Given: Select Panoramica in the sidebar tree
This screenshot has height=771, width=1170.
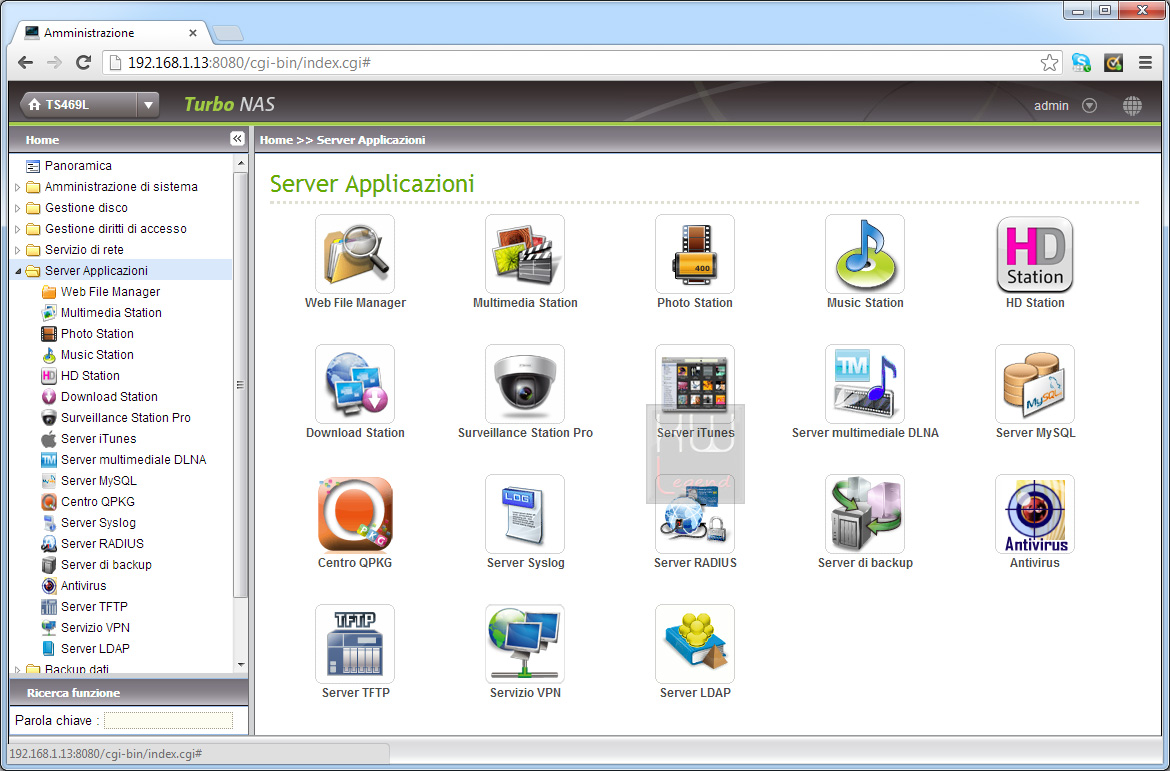Looking at the screenshot, I should click(78, 166).
